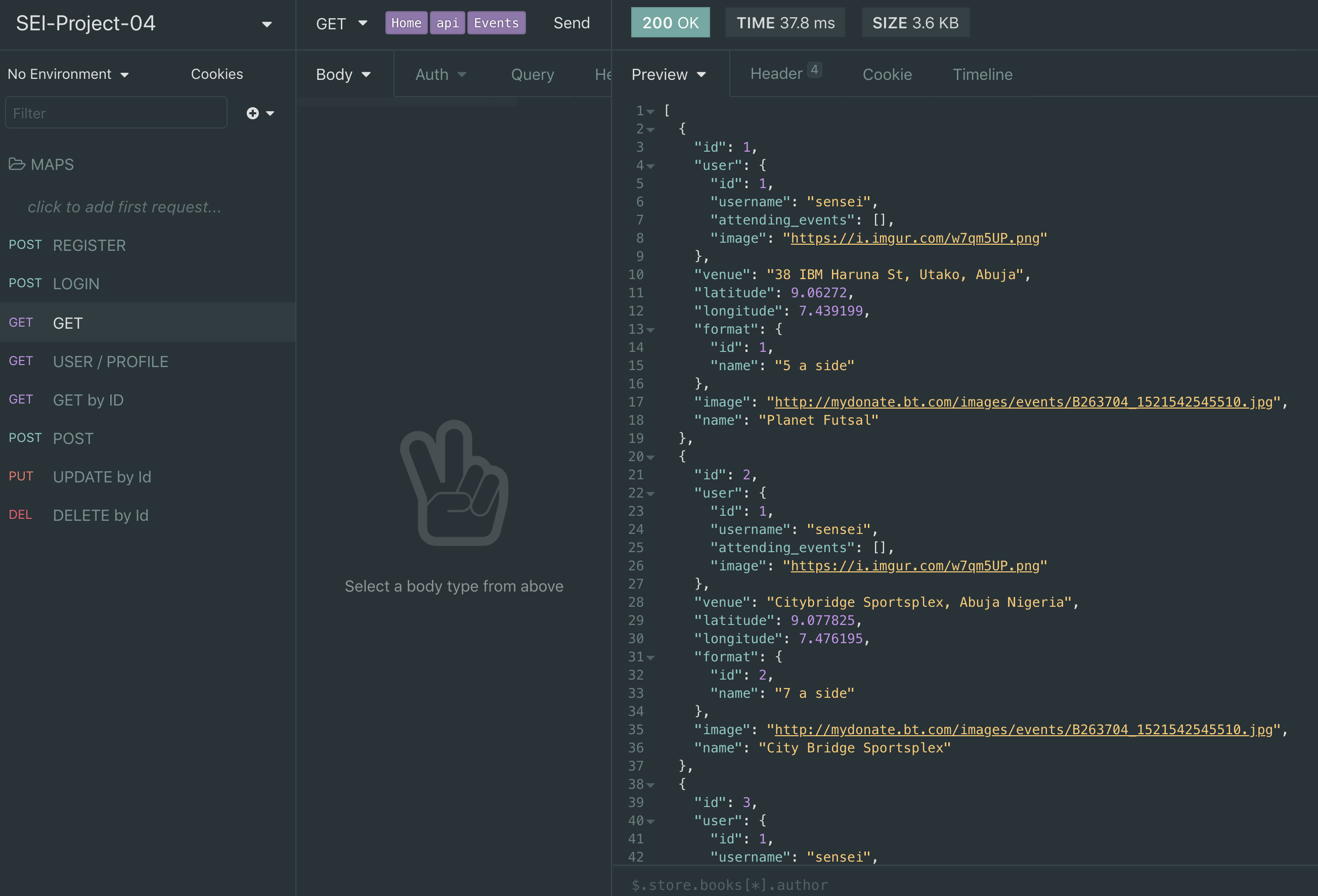
Task: Switch to the Query tab
Action: pyautogui.click(x=533, y=74)
